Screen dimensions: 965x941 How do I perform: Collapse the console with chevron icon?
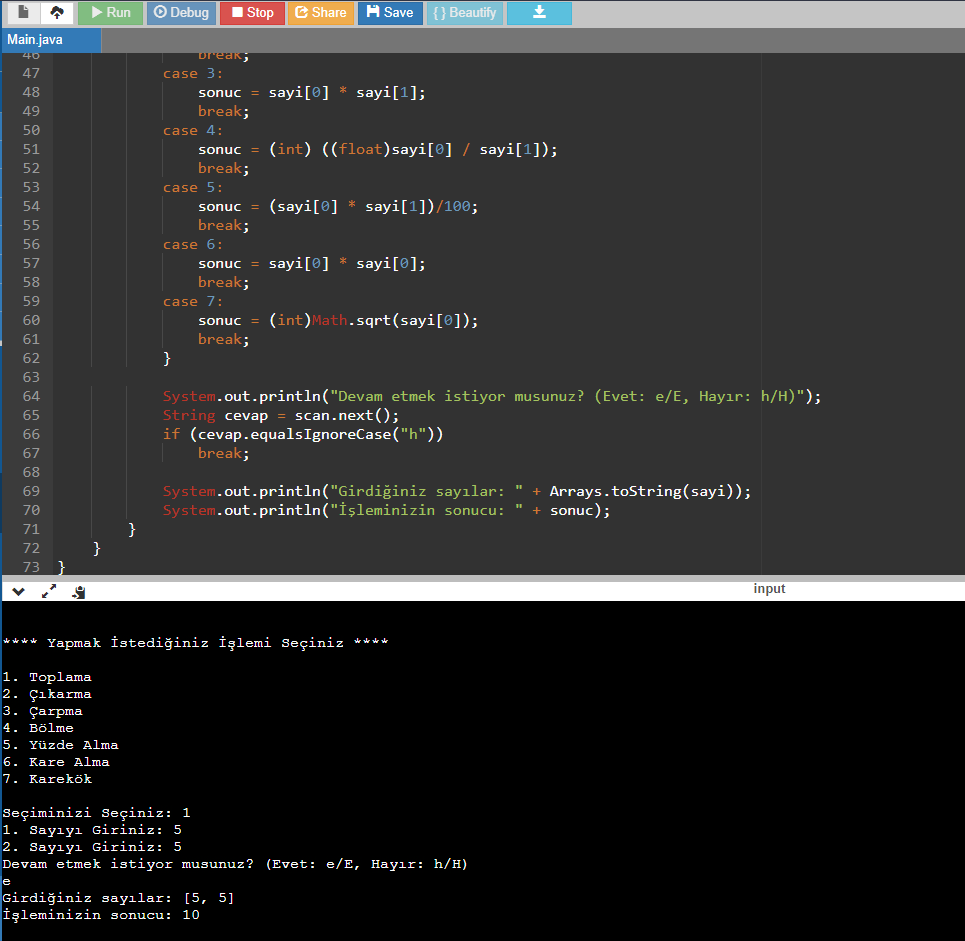(x=18, y=592)
